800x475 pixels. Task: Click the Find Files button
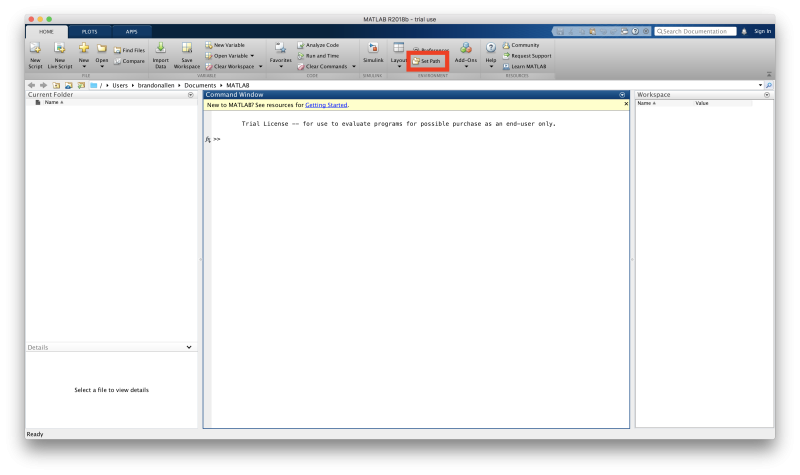pyautogui.click(x=129, y=50)
